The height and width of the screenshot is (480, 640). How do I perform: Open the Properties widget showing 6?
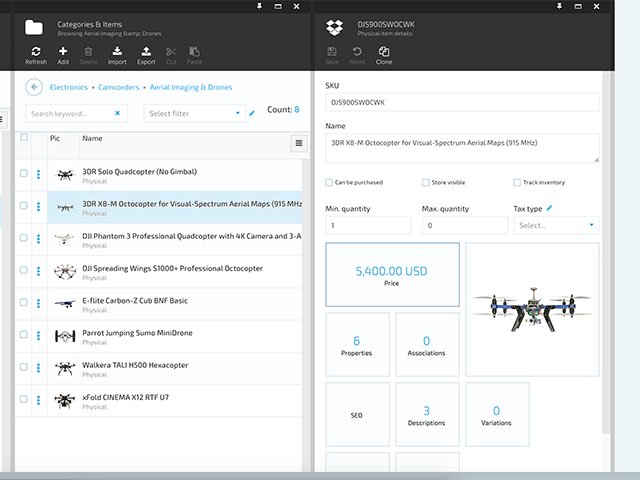pos(357,344)
